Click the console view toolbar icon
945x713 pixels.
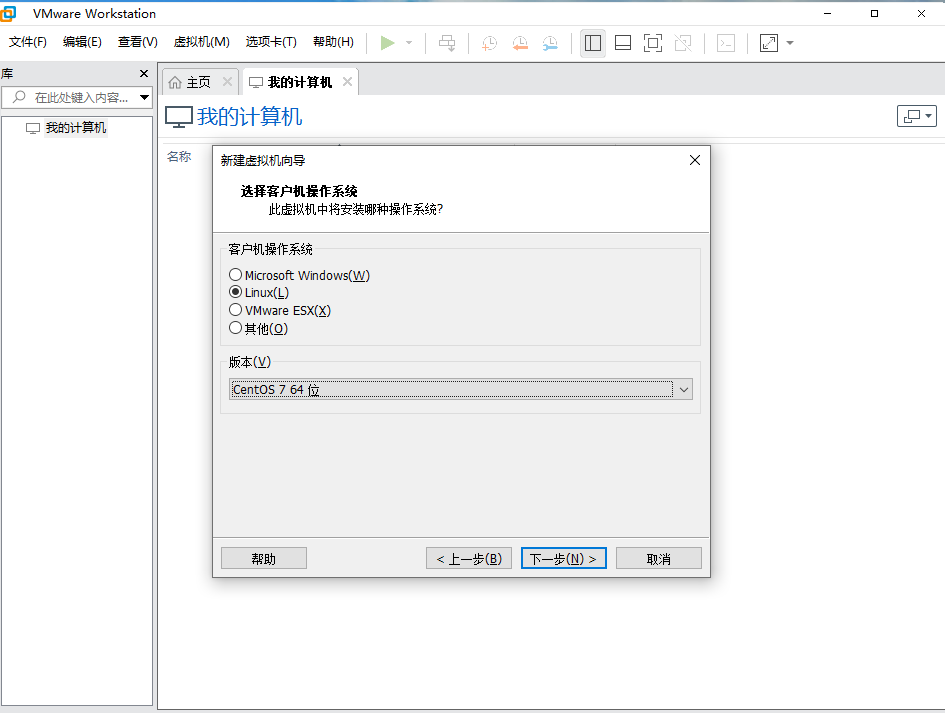726,43
